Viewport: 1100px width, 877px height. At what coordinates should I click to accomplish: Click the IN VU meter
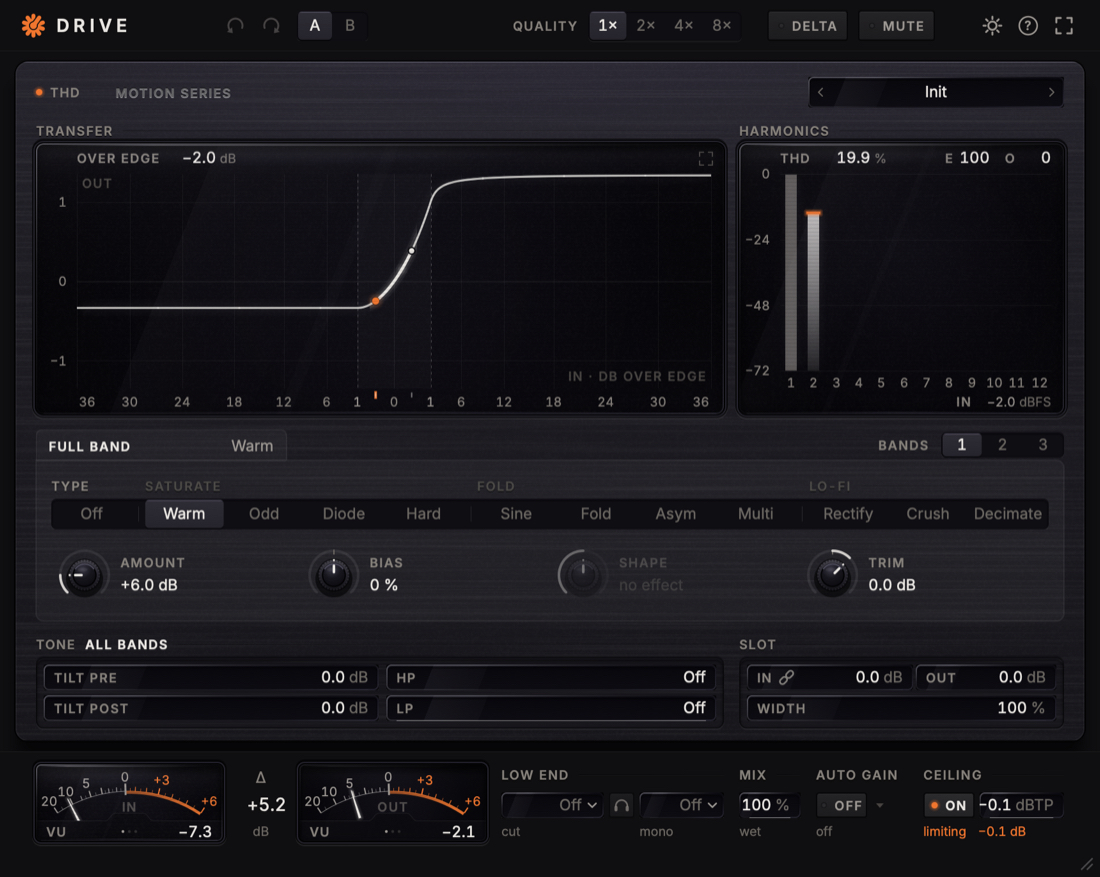click(x=130, y=803)
